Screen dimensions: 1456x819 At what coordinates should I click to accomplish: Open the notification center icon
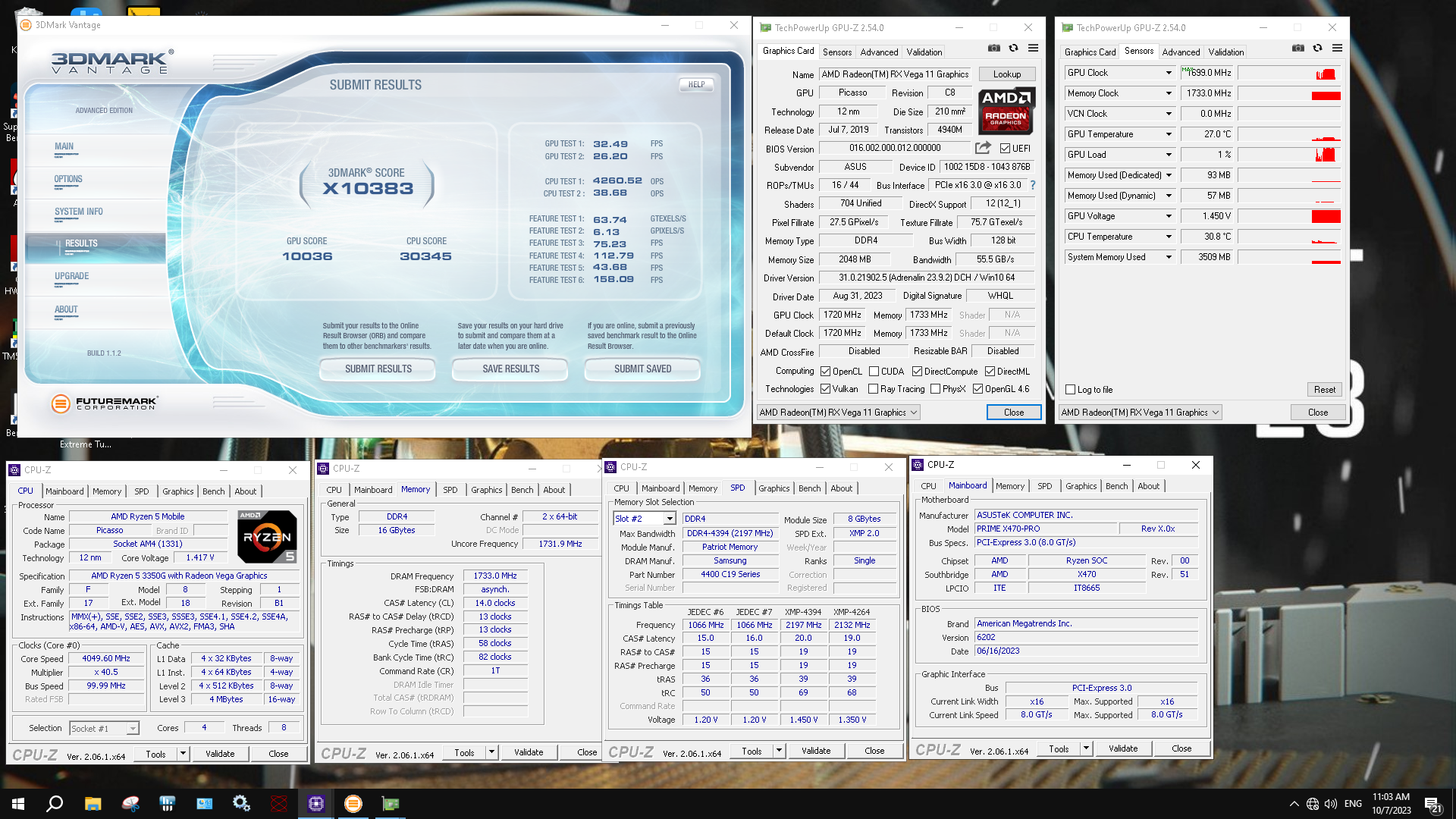[x=1433, y=805]
